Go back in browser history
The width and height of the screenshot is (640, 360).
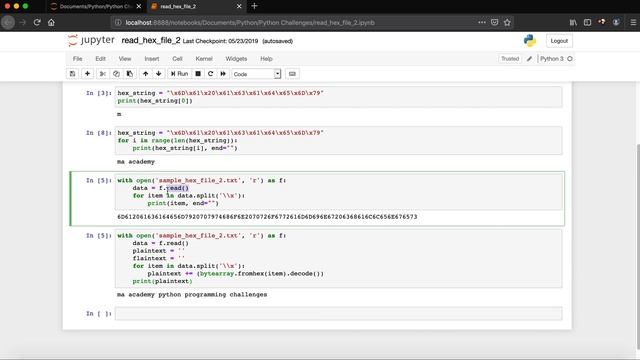pyautogui.click(x=8, y=22)
